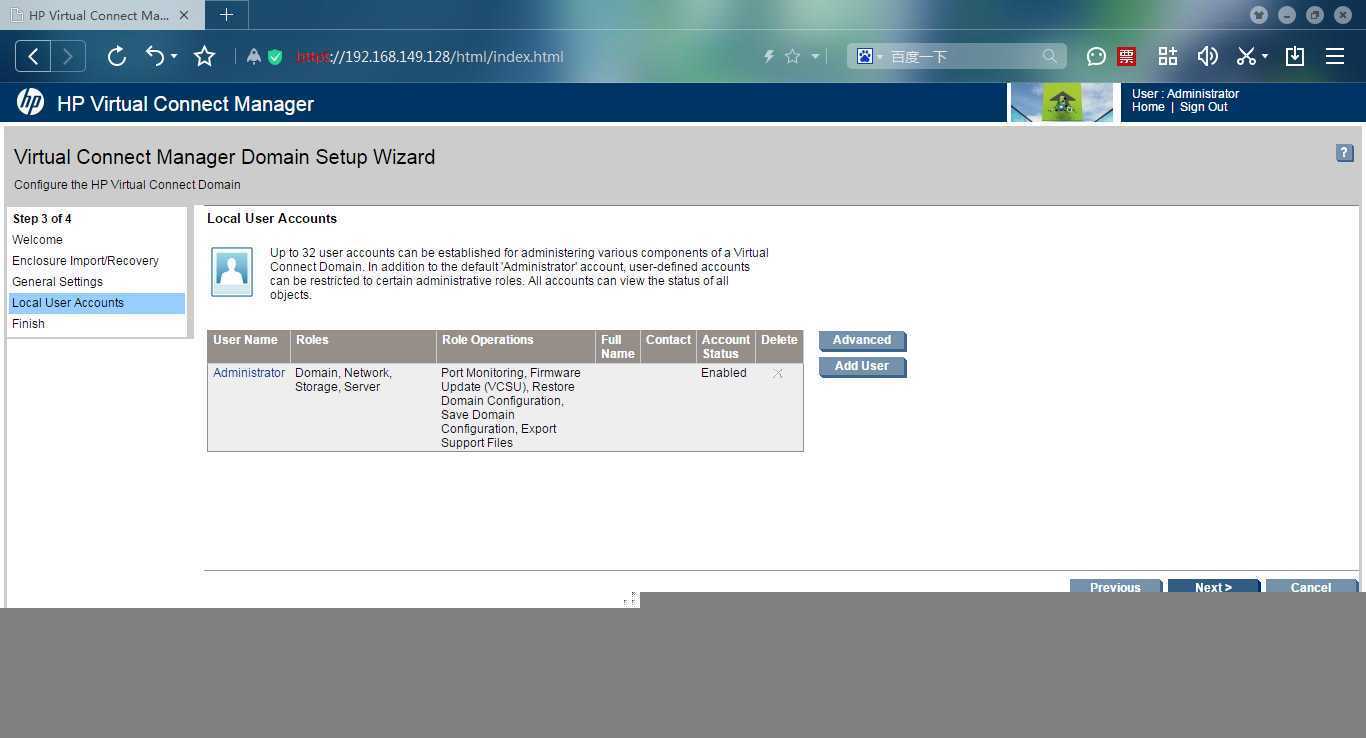Click the Full Name column header
This screenshot has height=738, width=1366.
tap(617, 347)
